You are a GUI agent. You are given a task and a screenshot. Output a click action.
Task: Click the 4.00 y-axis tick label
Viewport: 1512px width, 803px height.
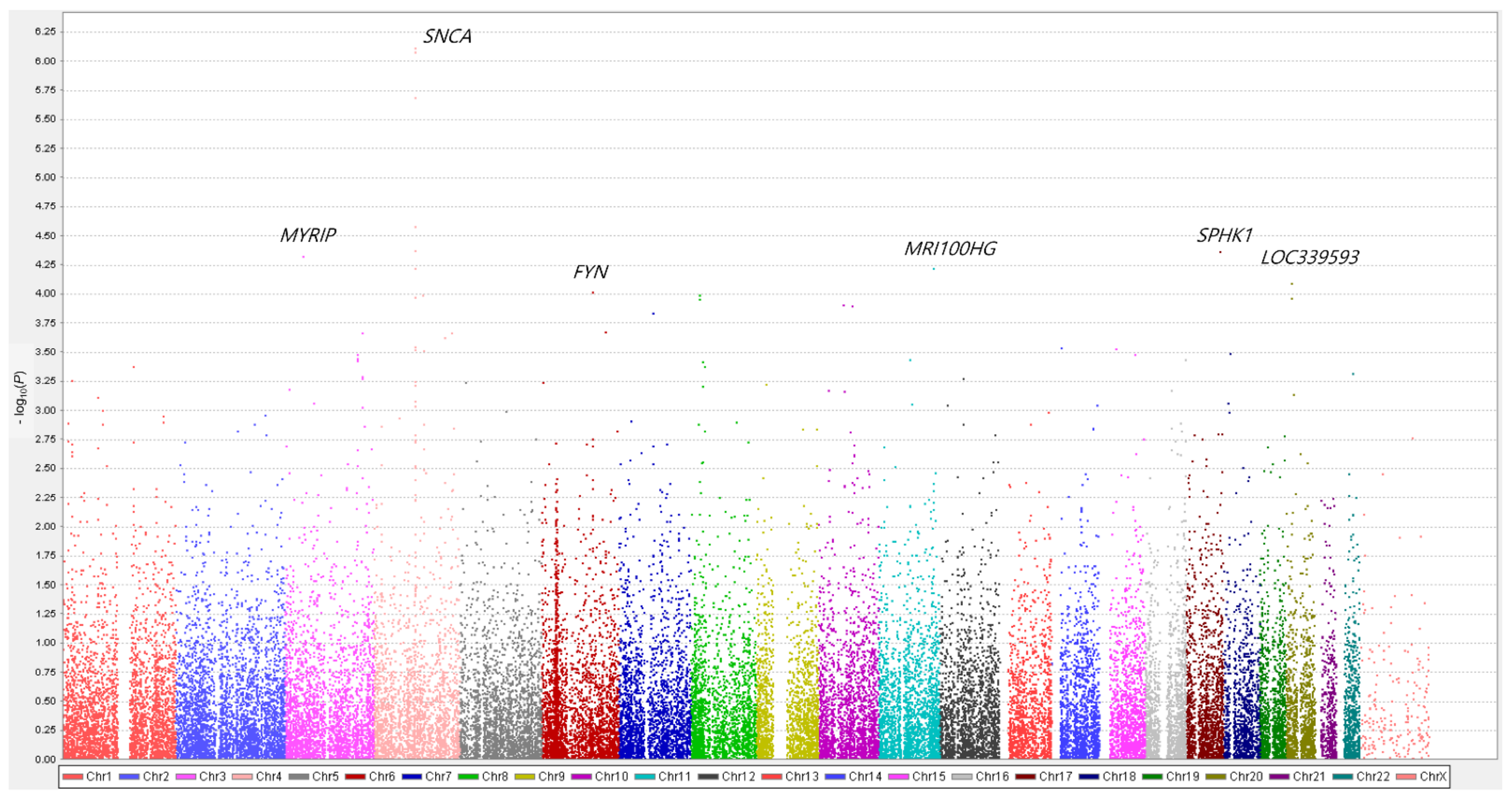coord(45,294)
